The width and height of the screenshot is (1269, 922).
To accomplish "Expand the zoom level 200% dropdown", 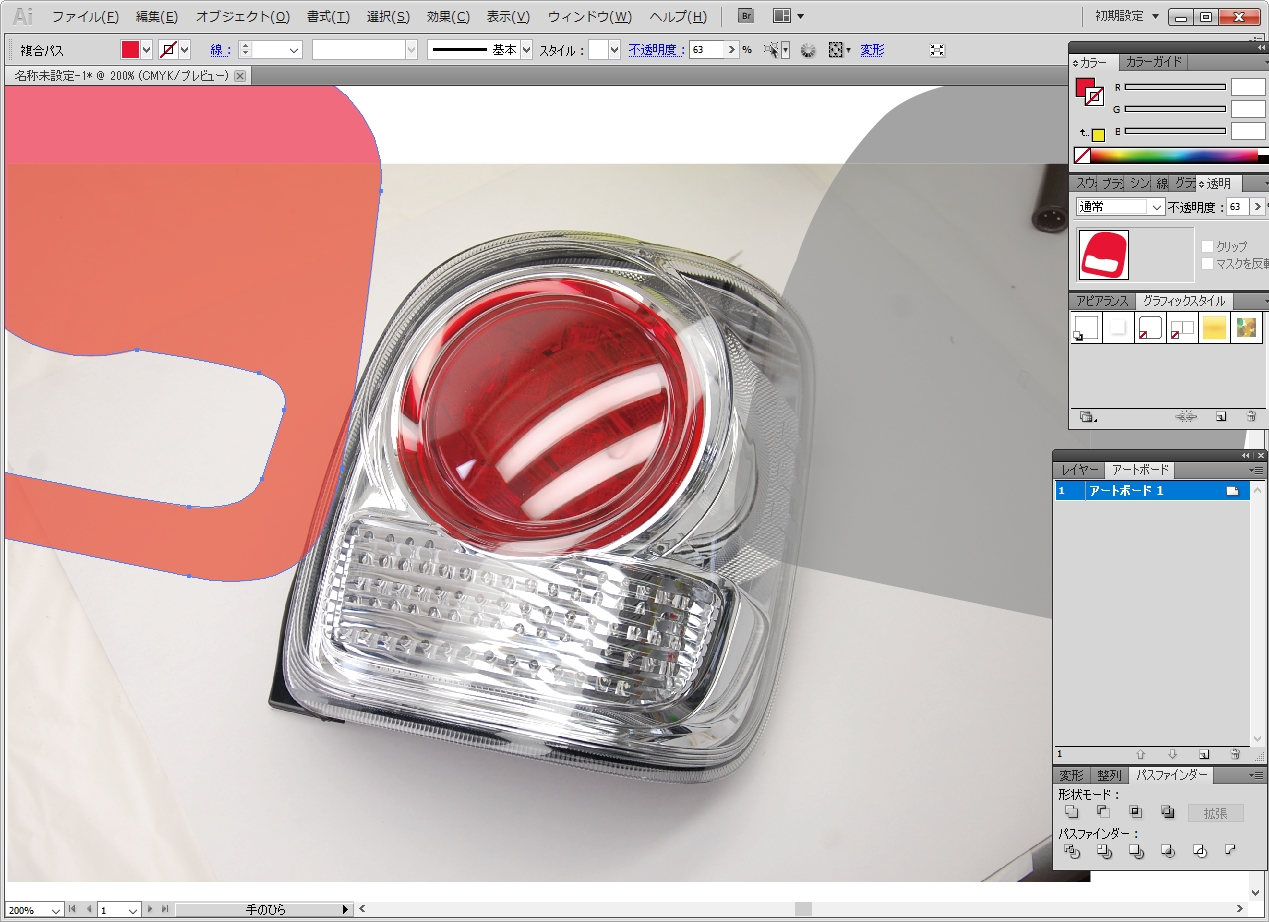I will (x=55, y=910).
